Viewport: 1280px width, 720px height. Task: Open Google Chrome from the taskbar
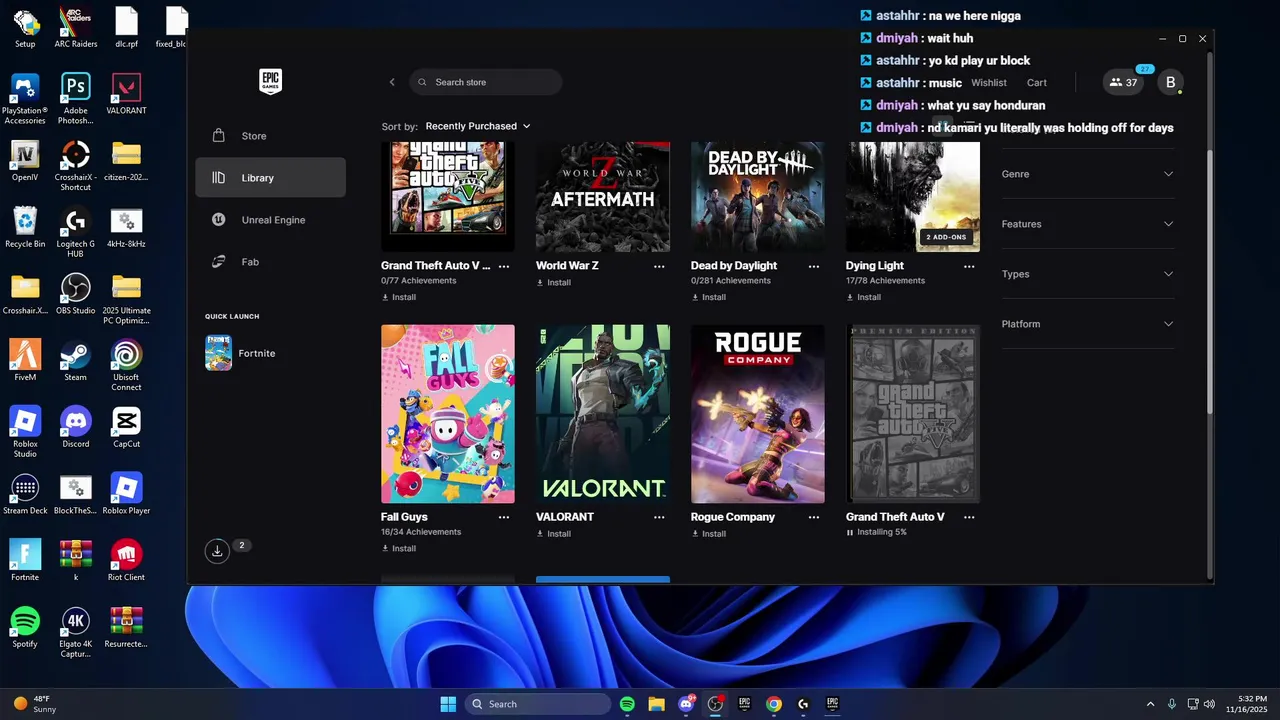[773, 704]
